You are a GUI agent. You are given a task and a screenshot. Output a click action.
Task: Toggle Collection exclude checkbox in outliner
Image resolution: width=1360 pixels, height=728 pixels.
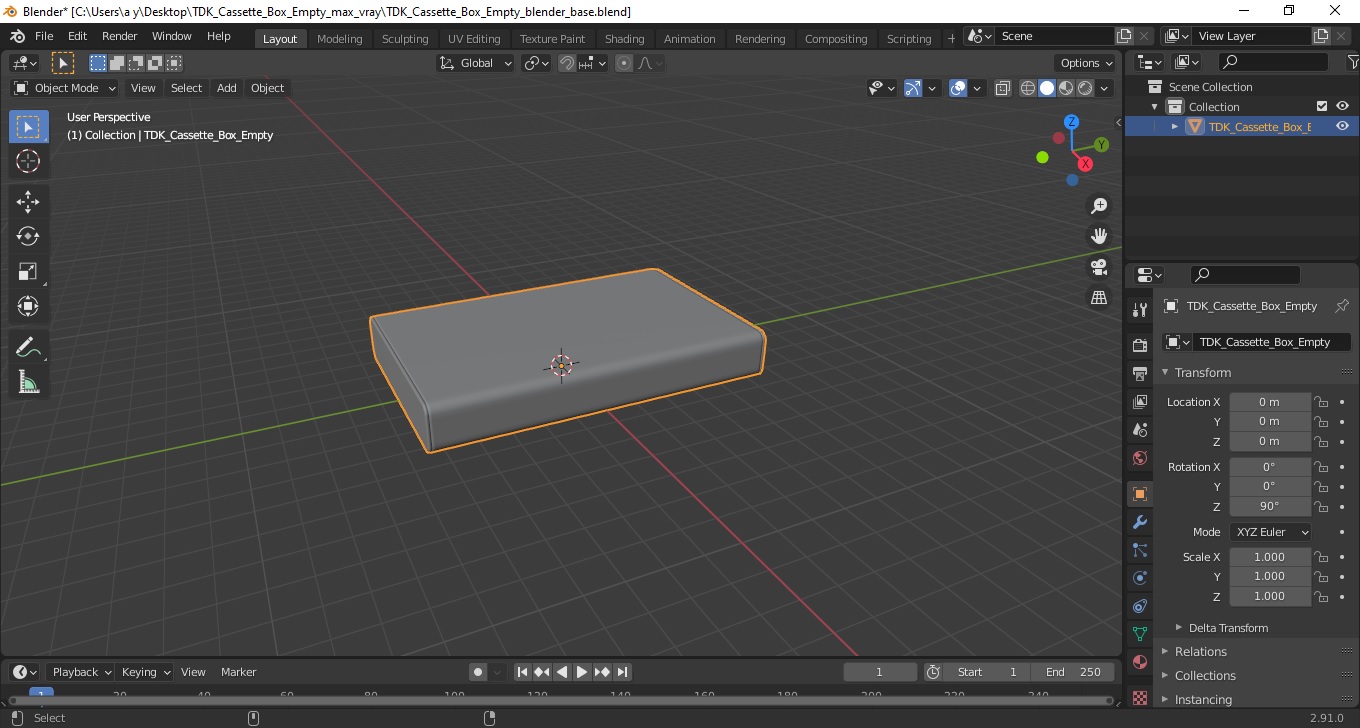[x=1322, y=106]
